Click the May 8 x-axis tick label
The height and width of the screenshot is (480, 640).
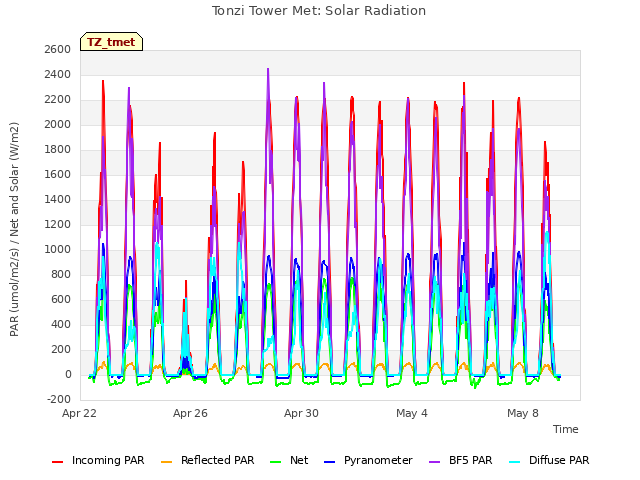pos(523,413)
